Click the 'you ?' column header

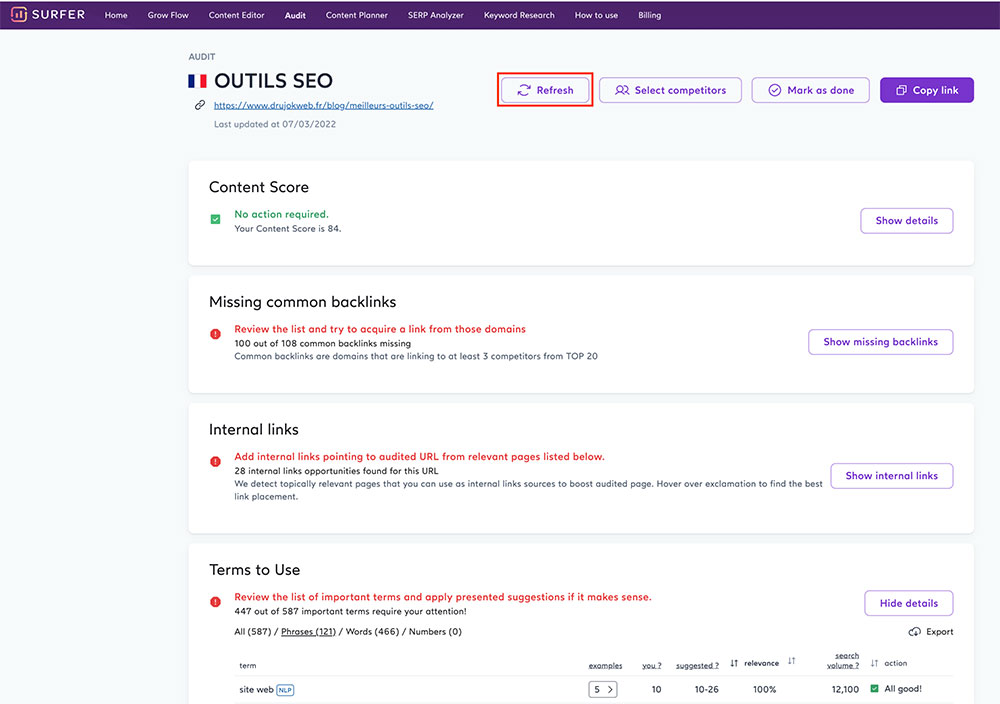click(651, 666)
